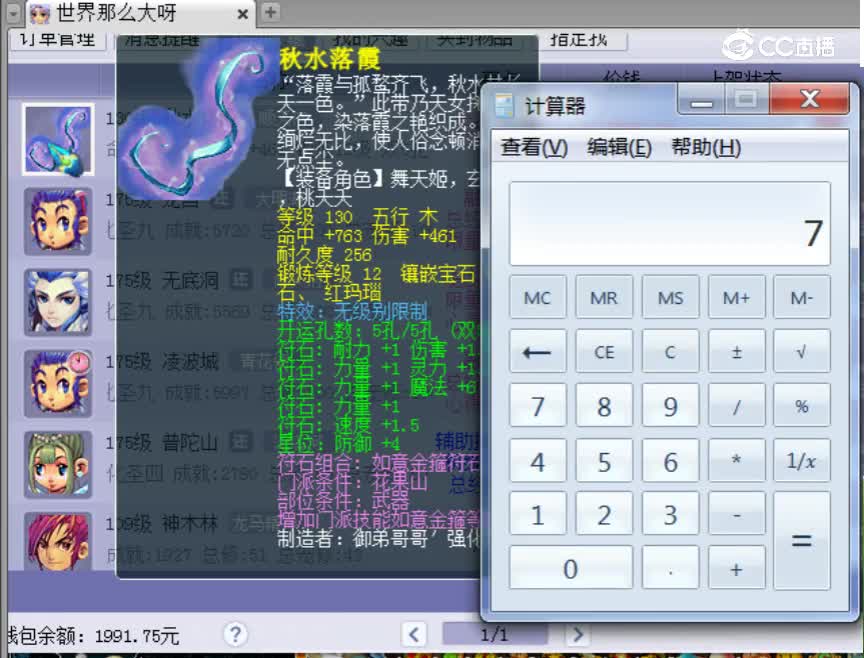Click calculator digit 7 key
The image size is (864, 658).
[x=537, y=406]
